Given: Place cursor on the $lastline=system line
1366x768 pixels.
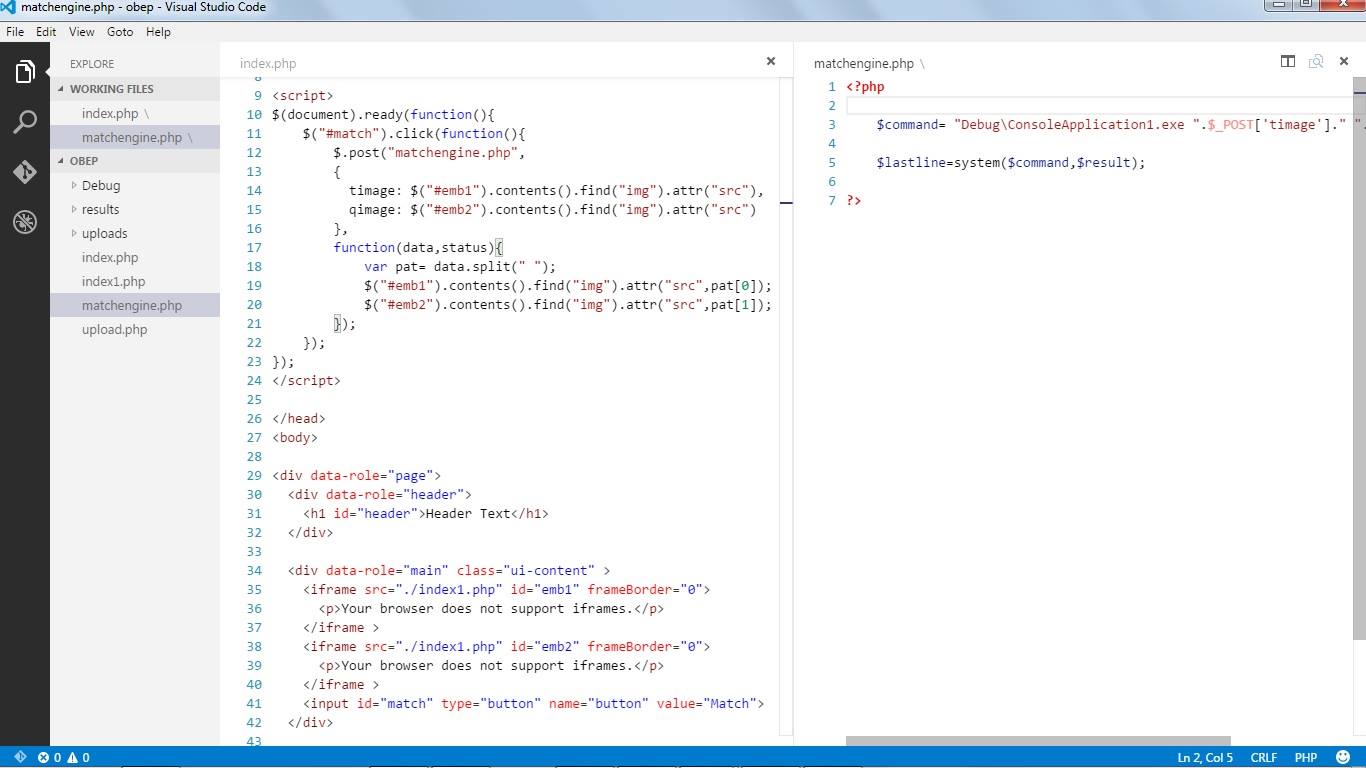Looking at the screenshot, I should tap(1010, 162).
